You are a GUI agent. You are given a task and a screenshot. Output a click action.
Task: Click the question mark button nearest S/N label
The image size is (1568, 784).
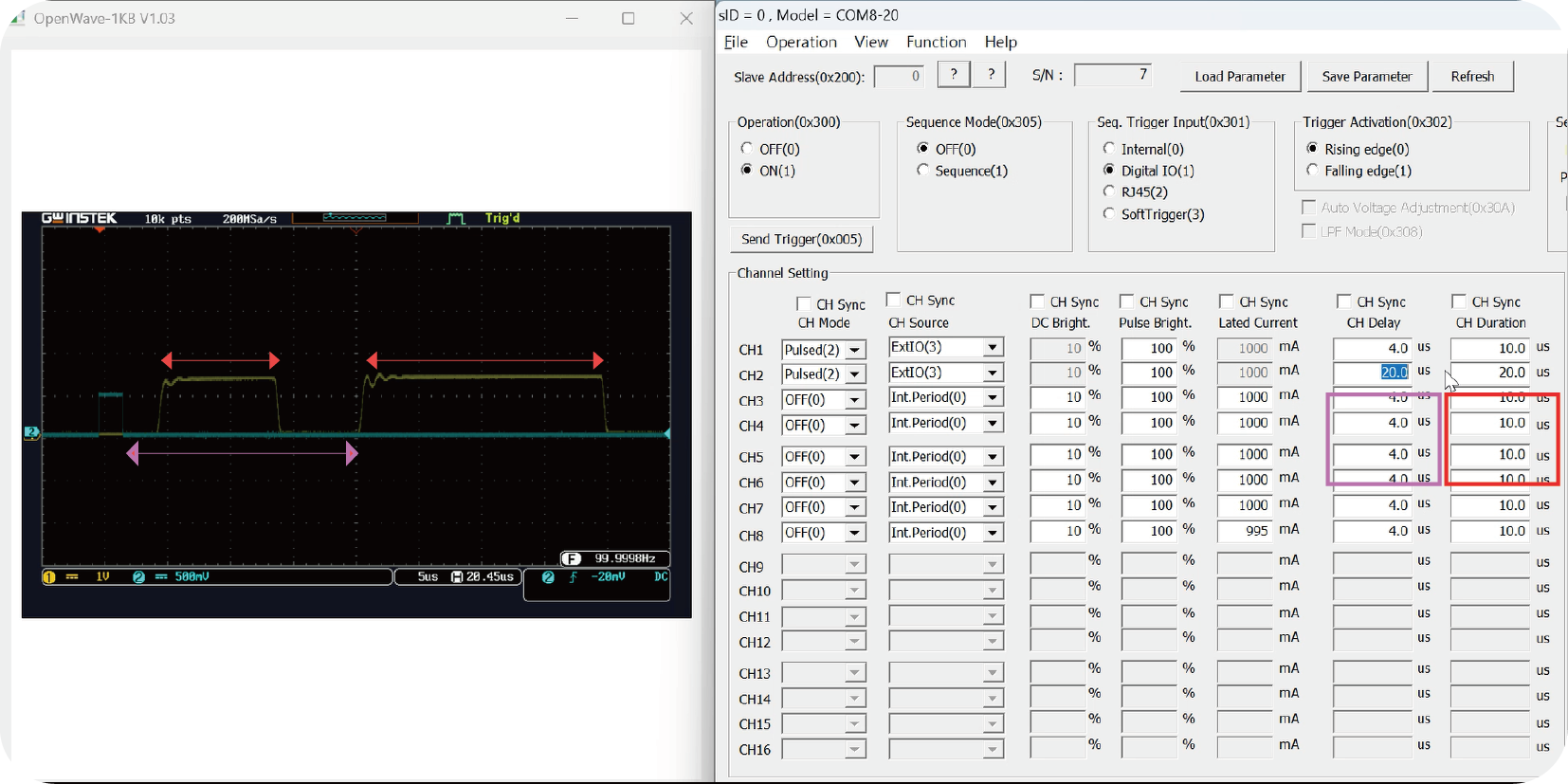(991, 75)
